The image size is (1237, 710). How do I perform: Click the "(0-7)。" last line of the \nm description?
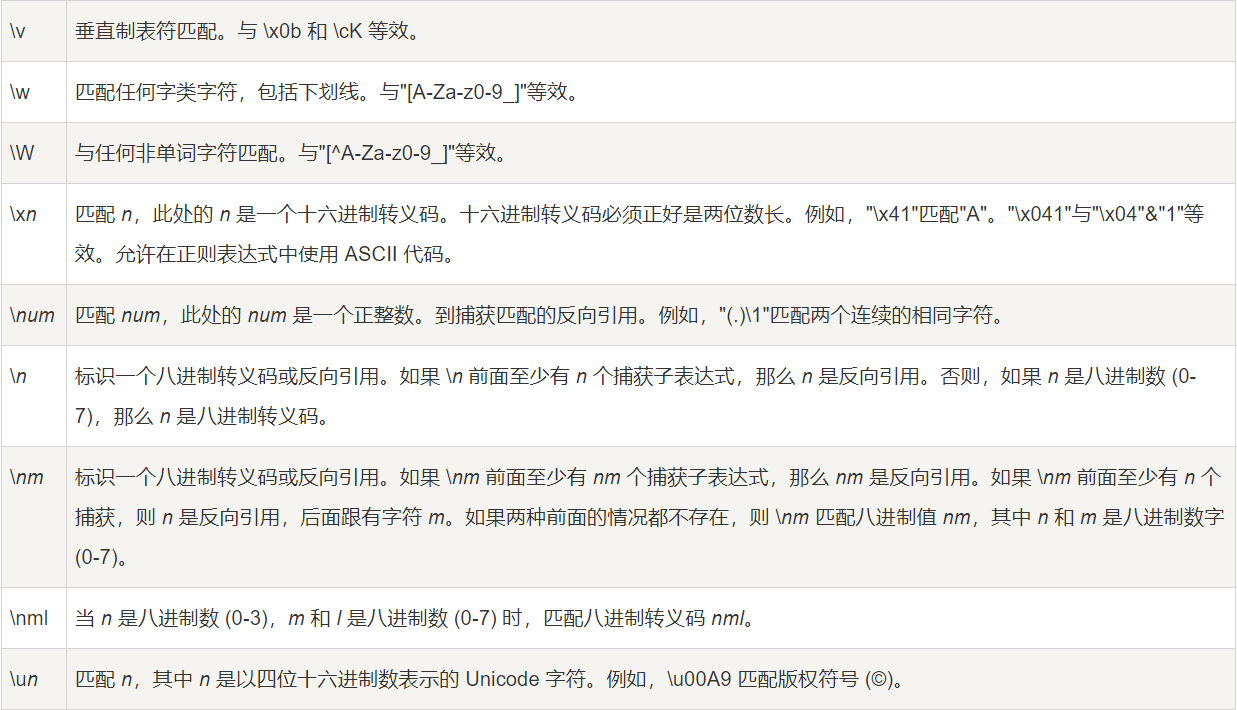click(102, 557)
